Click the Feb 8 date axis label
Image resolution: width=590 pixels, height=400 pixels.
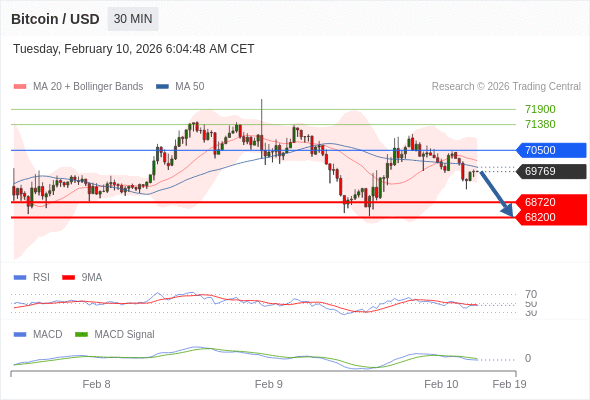[x=96, y=384]
